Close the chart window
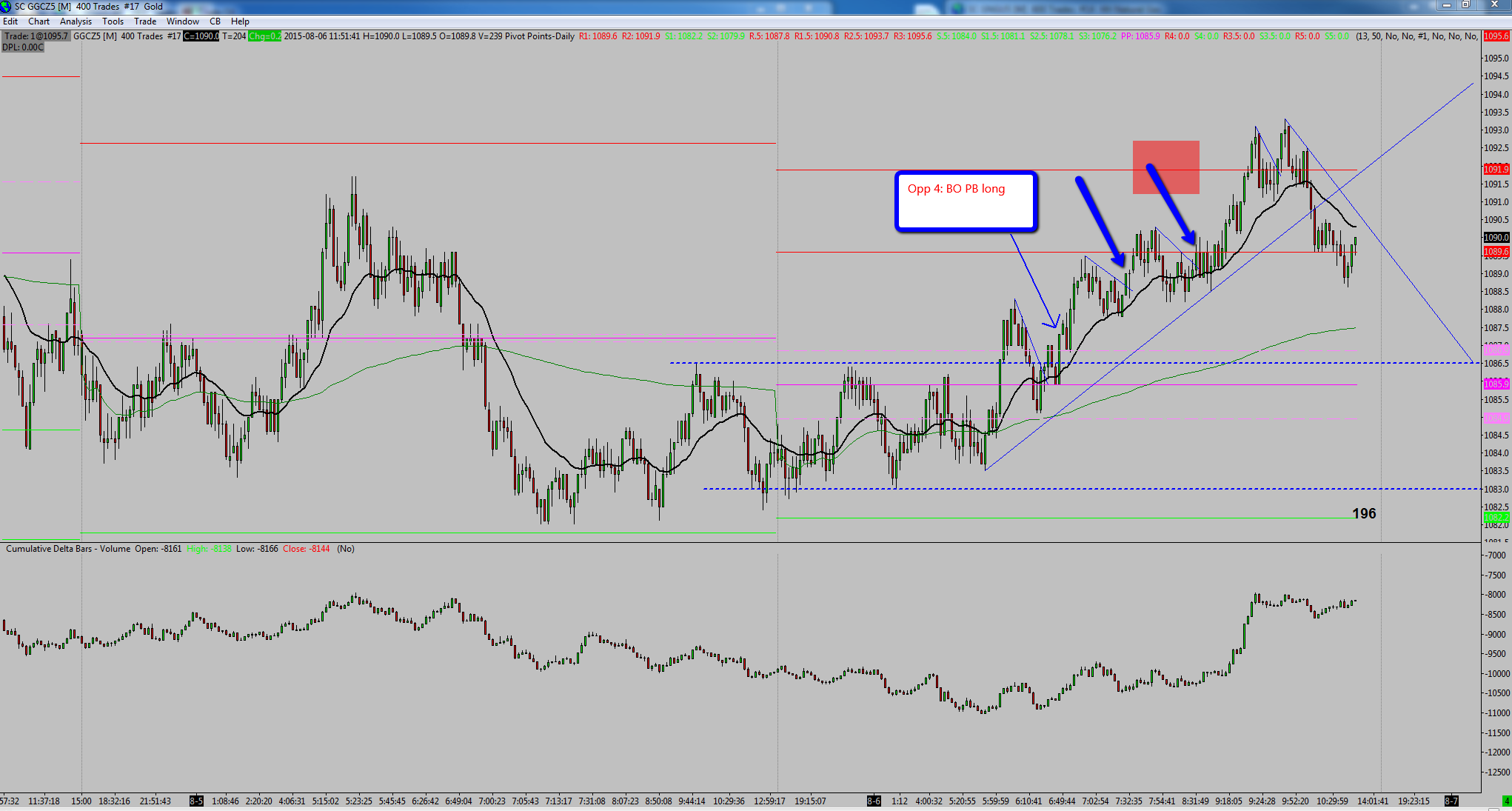 point(1493,5)
